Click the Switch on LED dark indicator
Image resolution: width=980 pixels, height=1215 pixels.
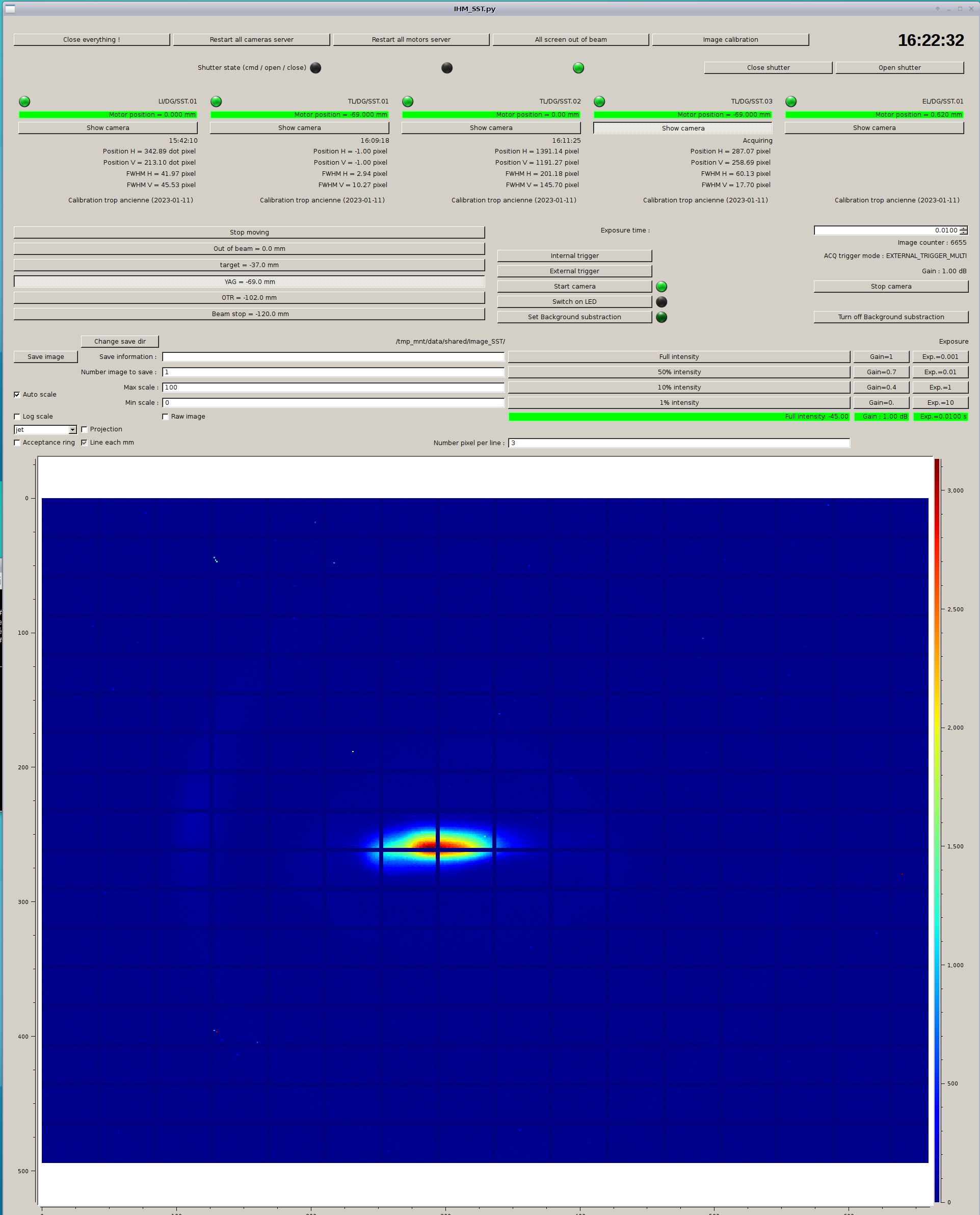[x=661, y=302]
